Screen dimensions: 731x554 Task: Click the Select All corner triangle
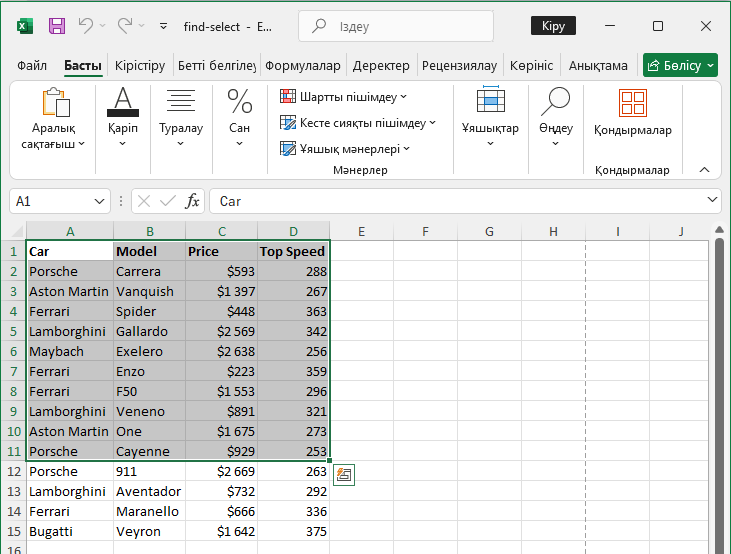click(17, 231)
